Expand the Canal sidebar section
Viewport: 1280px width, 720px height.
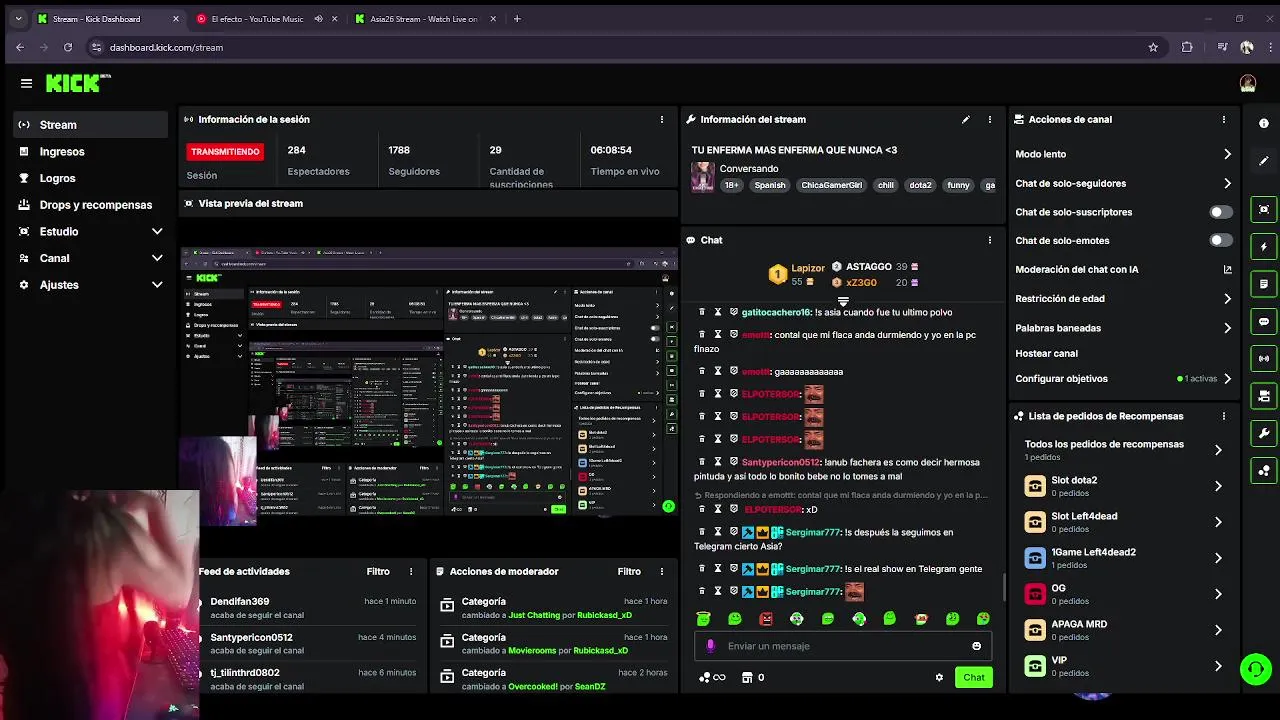pyautogui.click(x=157, y=258)
